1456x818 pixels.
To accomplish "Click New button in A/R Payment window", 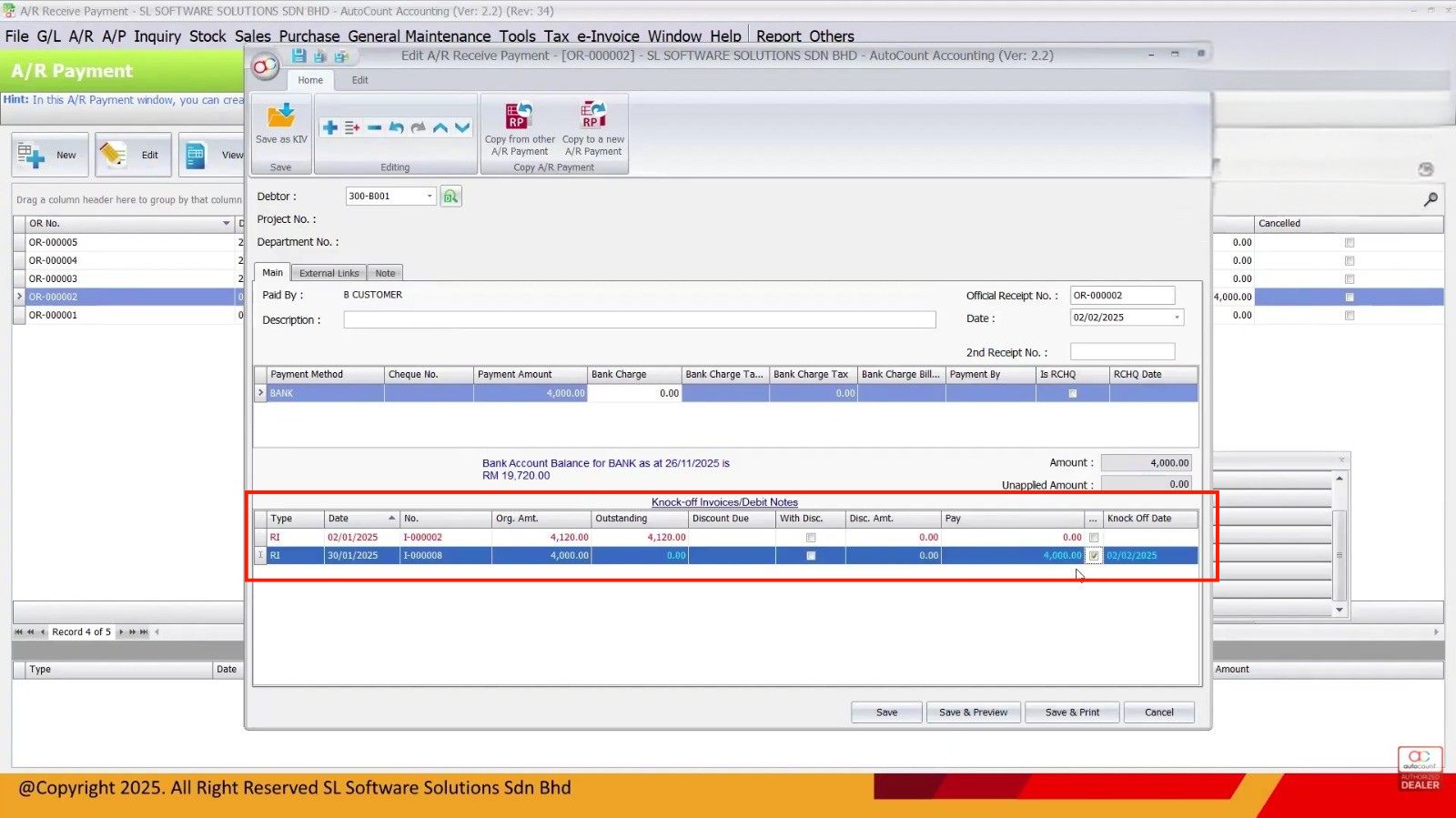I will coord(50,155).
